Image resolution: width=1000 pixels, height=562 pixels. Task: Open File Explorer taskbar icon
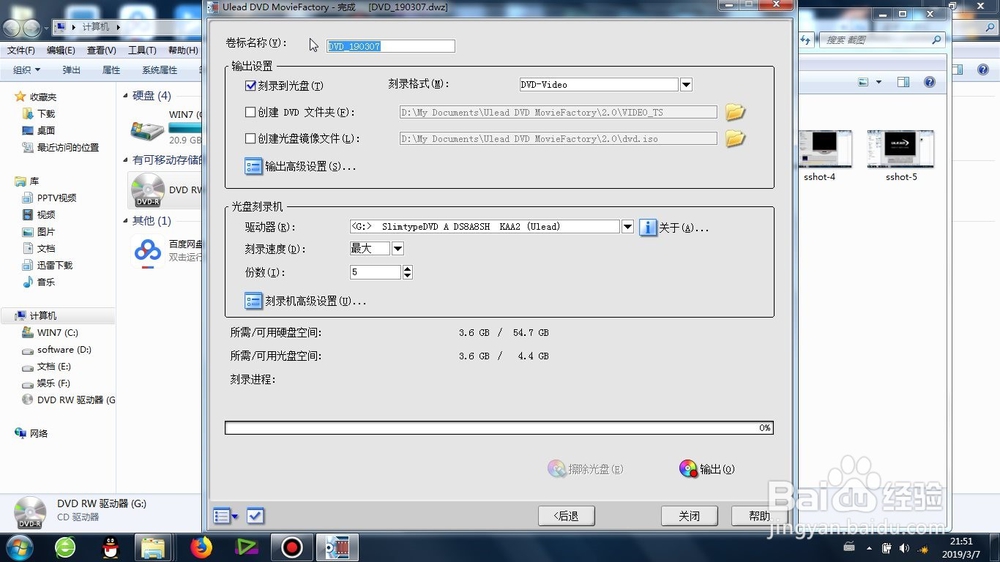click(x=153, y=547)
